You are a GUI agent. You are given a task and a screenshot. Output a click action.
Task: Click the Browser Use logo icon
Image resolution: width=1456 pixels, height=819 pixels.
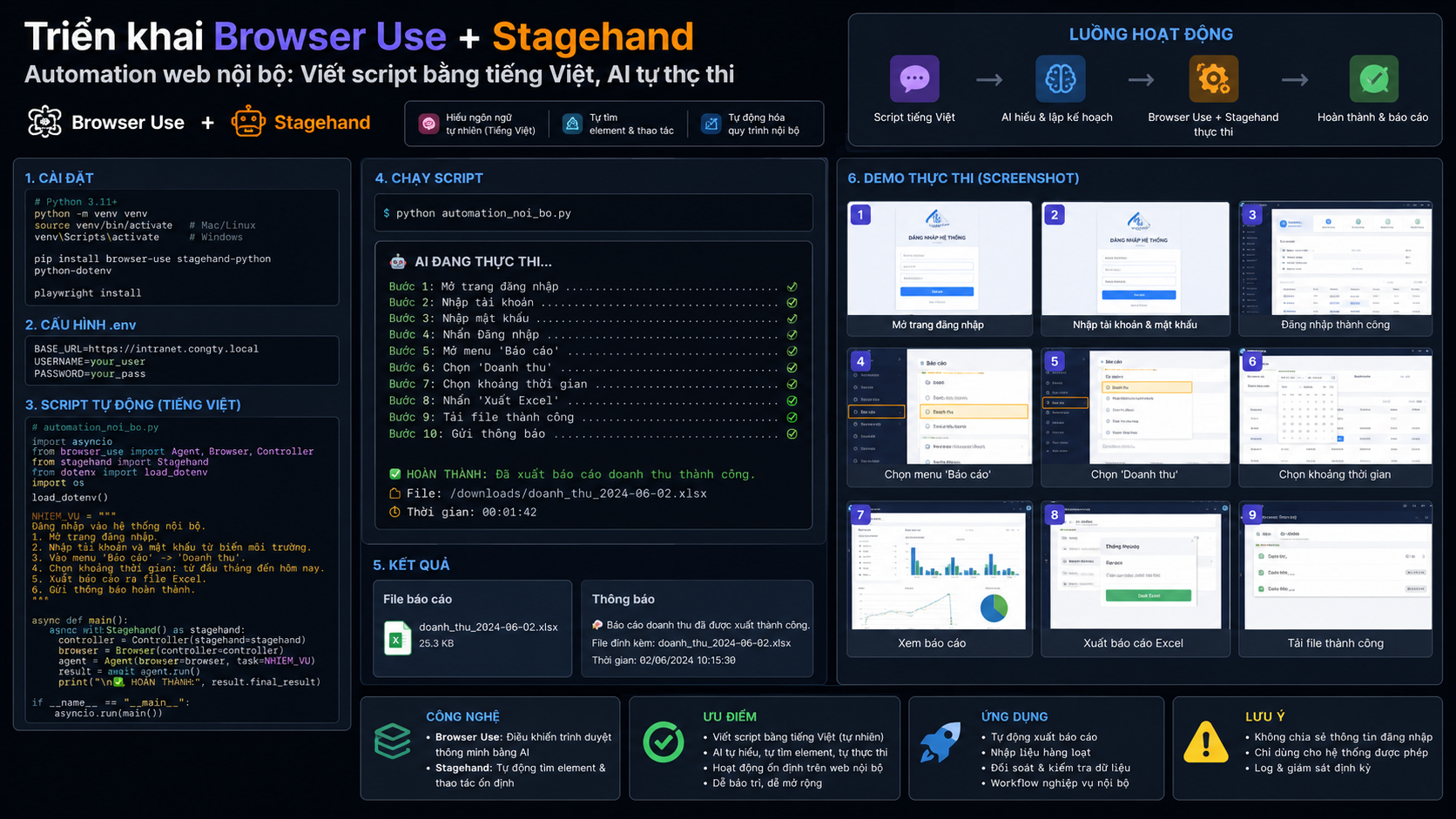click(44, 122)
